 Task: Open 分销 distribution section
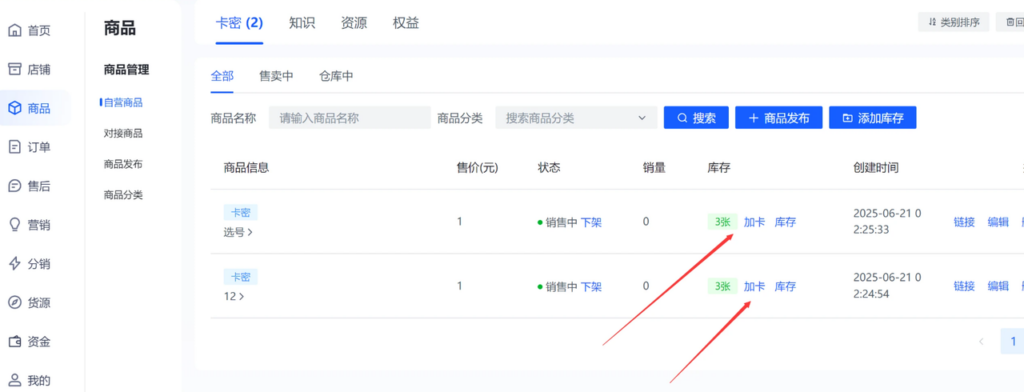(29, 264)
